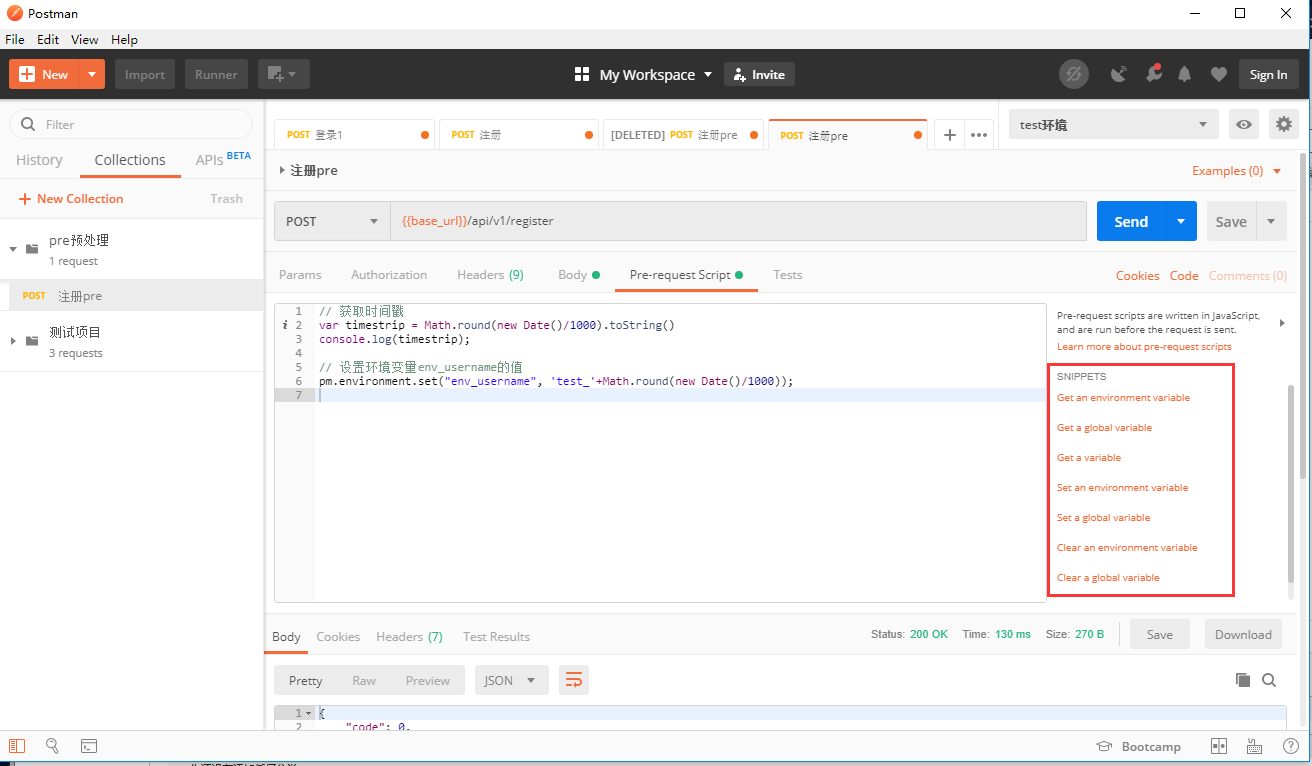Select the 登录1 request tab
The image size is (1312, 766).
click(x=354, y=135)
